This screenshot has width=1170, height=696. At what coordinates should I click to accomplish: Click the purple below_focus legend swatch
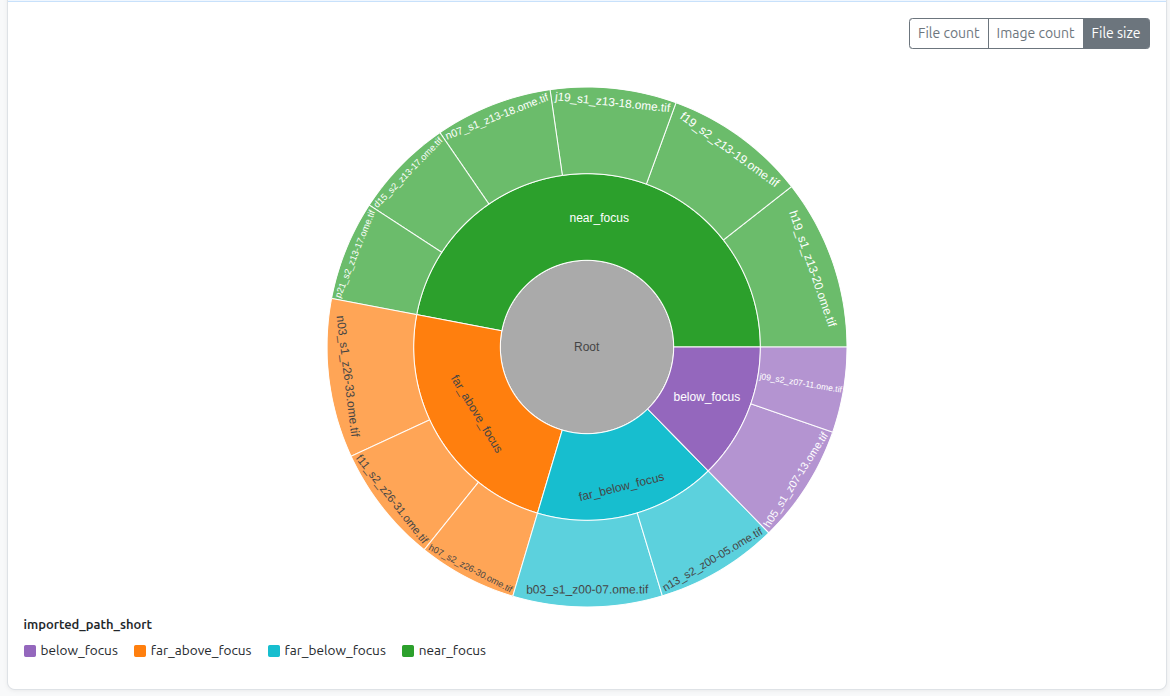click(x=30, y=651)
